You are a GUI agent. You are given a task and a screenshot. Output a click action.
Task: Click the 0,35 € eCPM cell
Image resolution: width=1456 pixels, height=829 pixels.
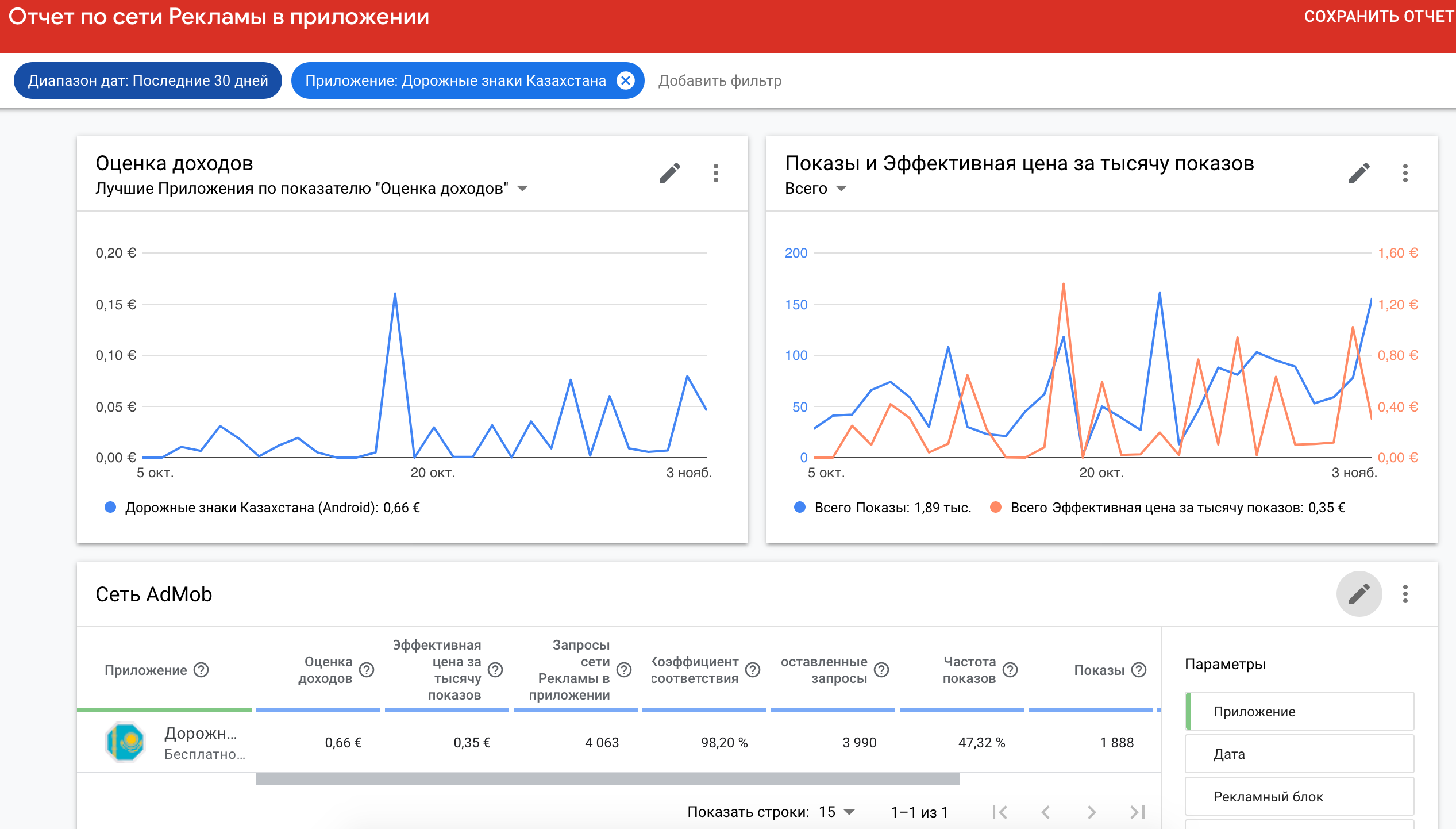472,743
